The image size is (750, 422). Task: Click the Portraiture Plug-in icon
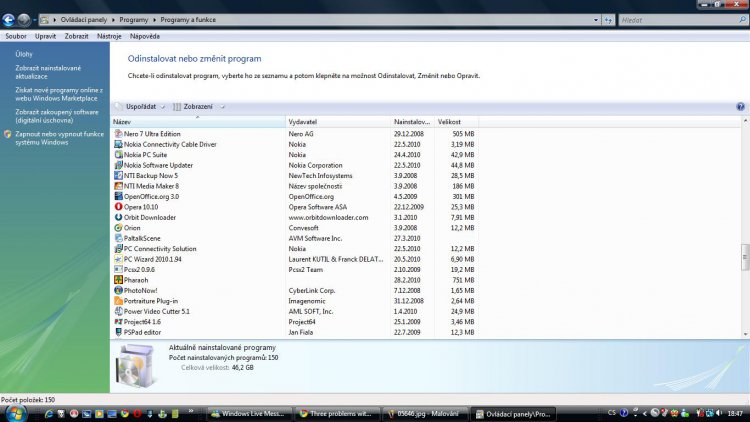click(118, 301)
